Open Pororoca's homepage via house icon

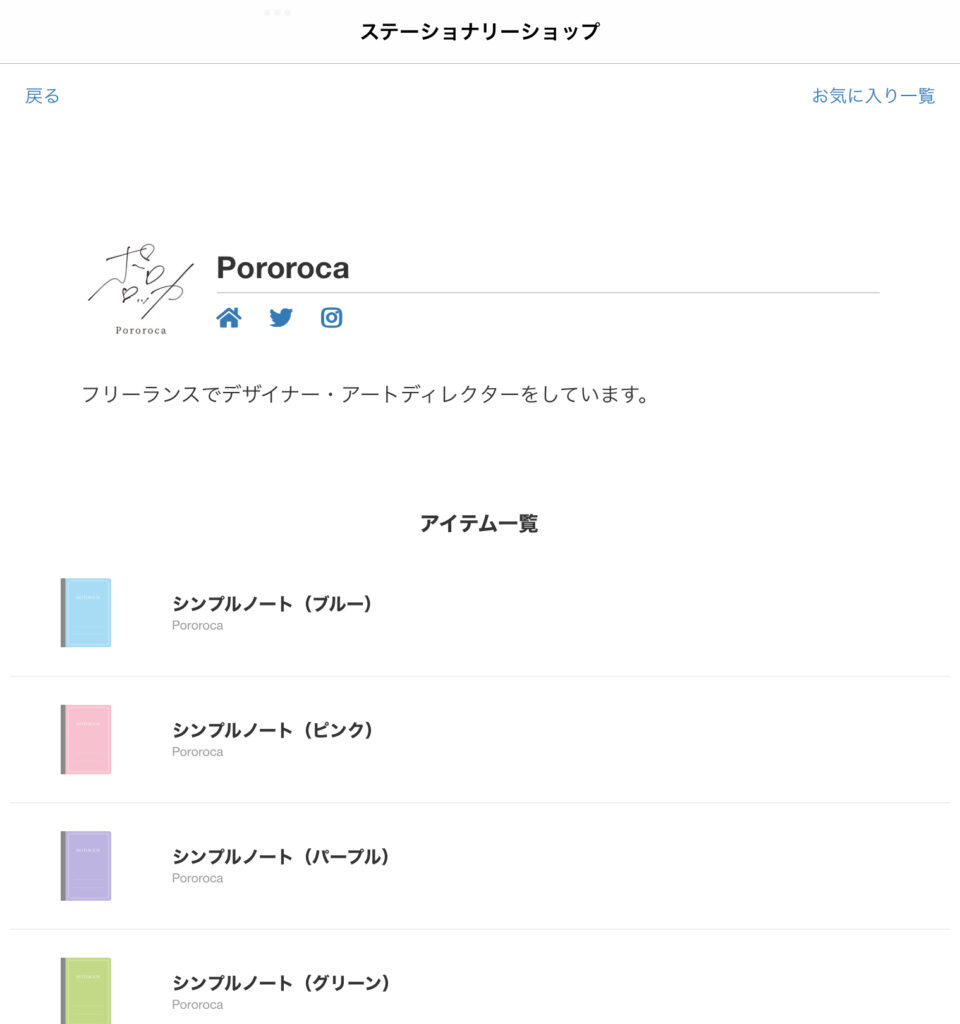click(x=229, y=318)
